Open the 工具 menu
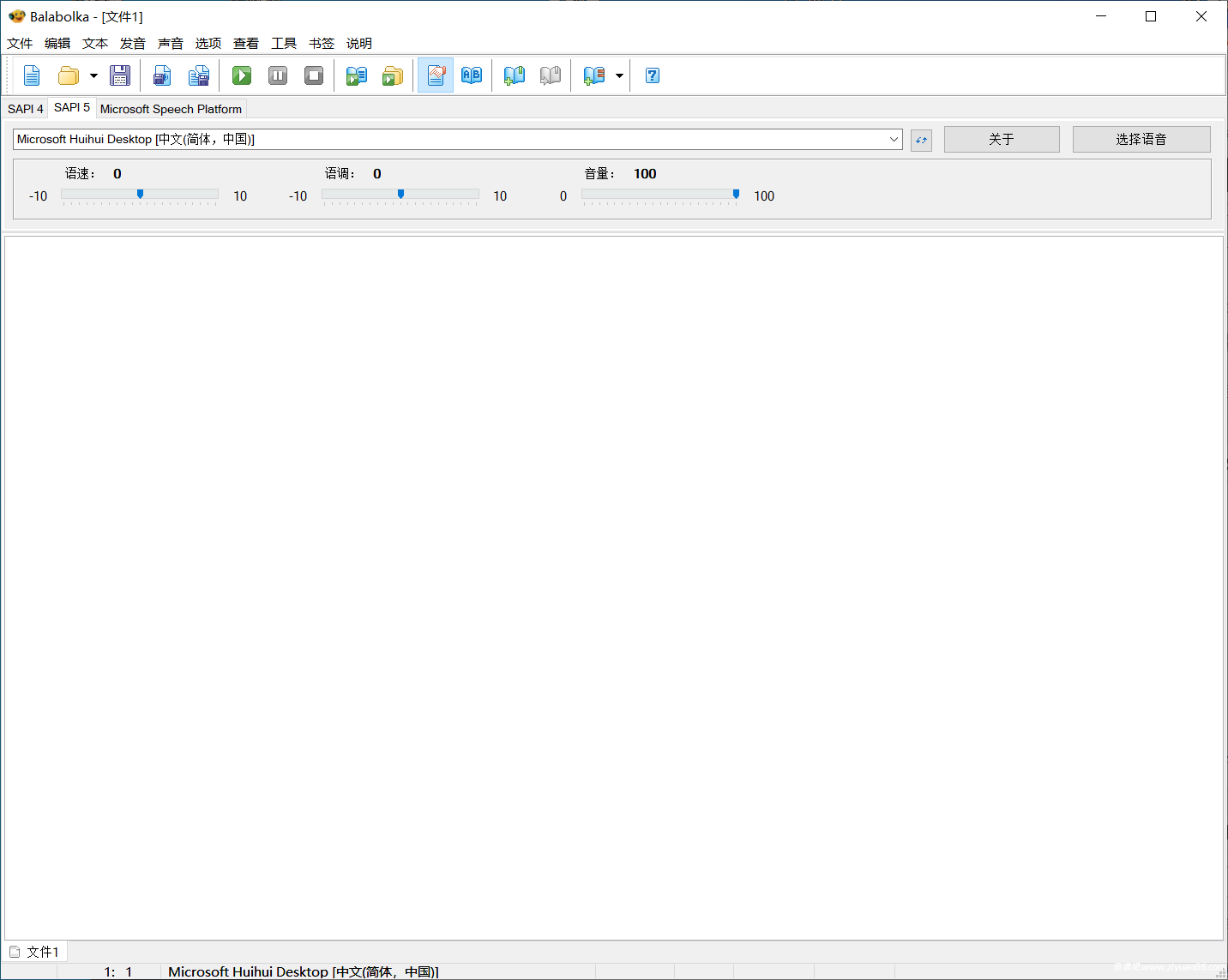This screenshot has height=980, width=1228. click(x=284, y=44)
